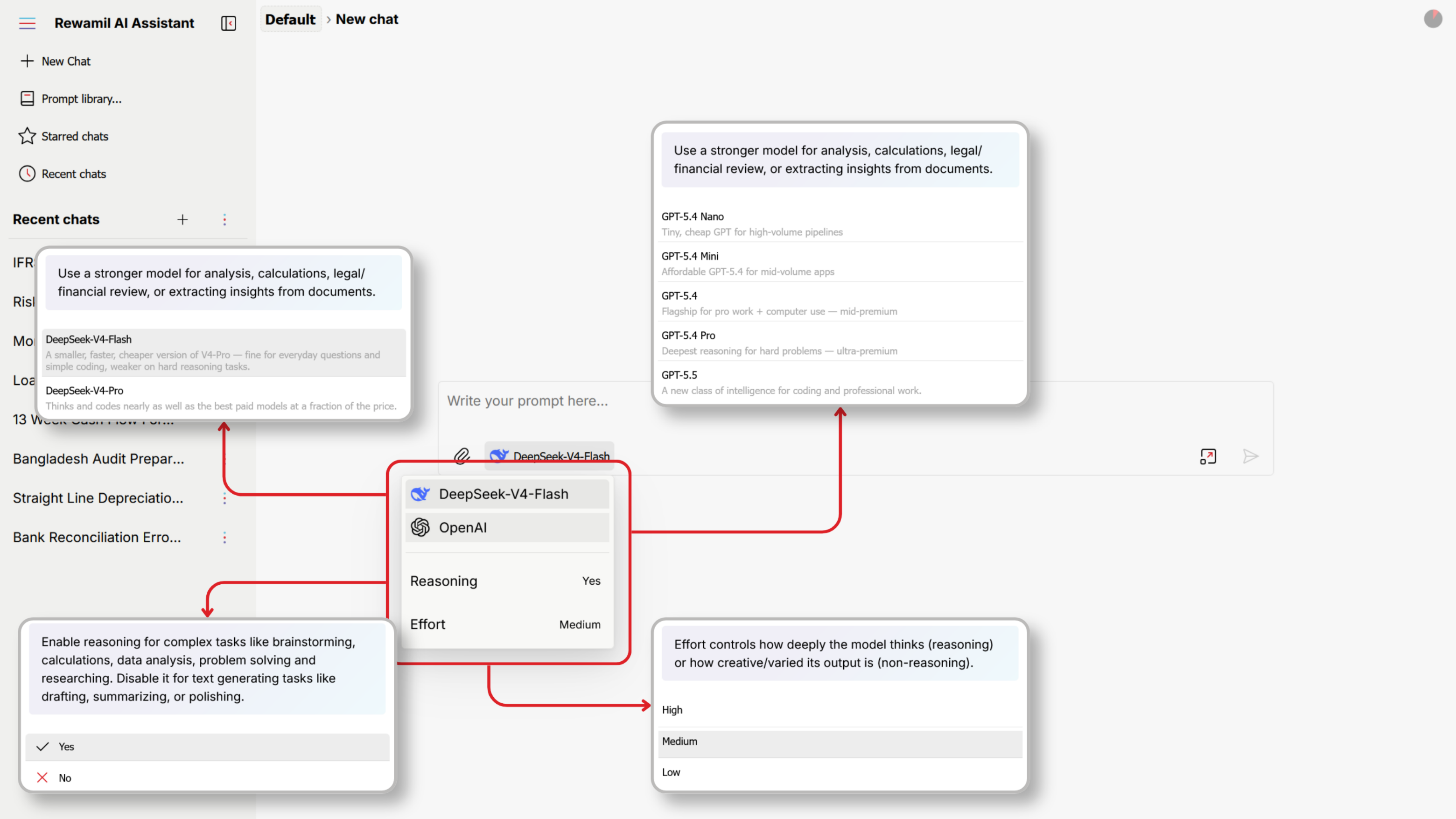The width and height of the screenshot is (1456, 819).
Task: Set effort level to High
Action: tap(840, 710)
